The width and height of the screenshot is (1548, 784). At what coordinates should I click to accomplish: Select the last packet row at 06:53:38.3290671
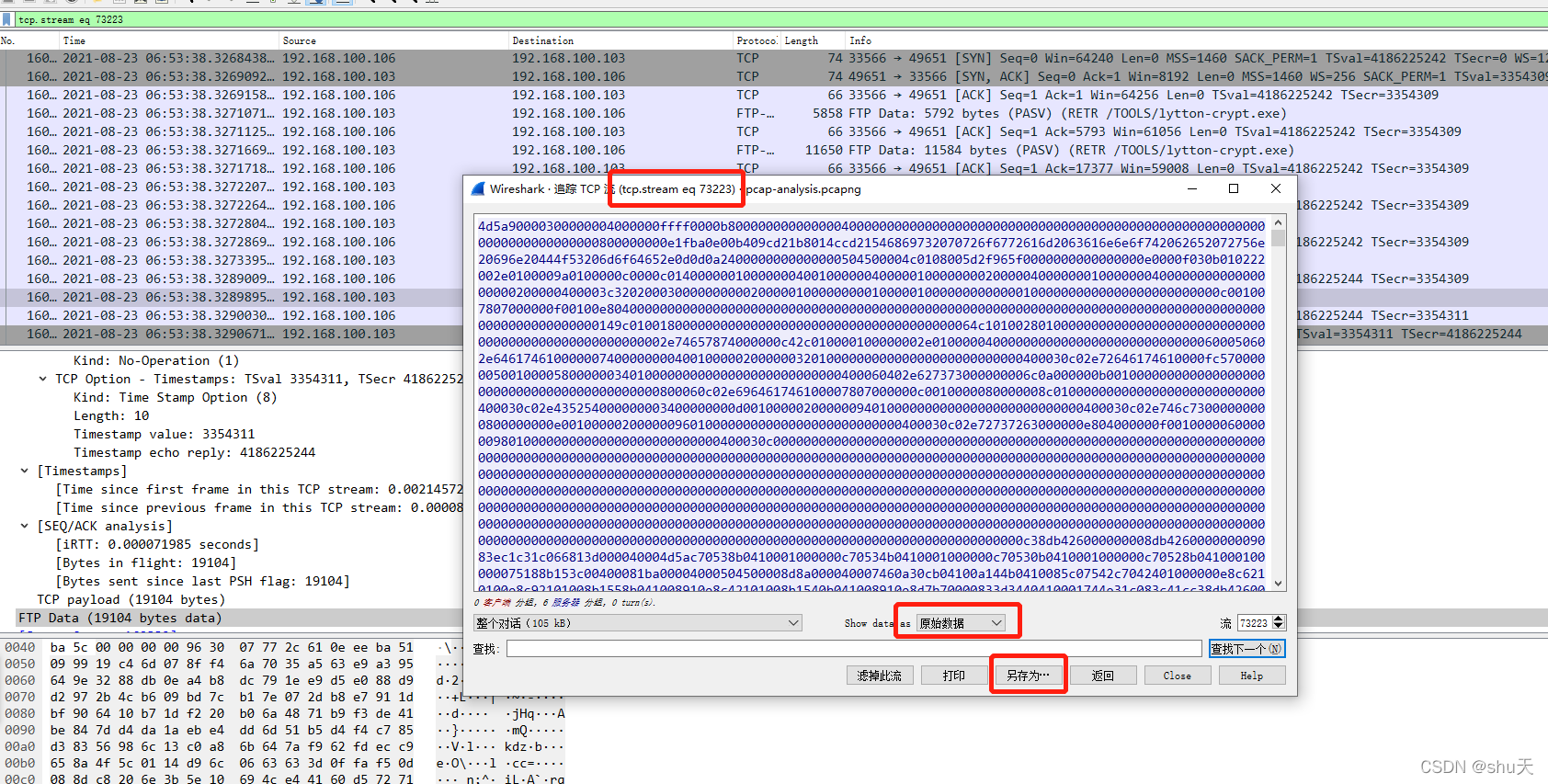click(x=232, y=334)
